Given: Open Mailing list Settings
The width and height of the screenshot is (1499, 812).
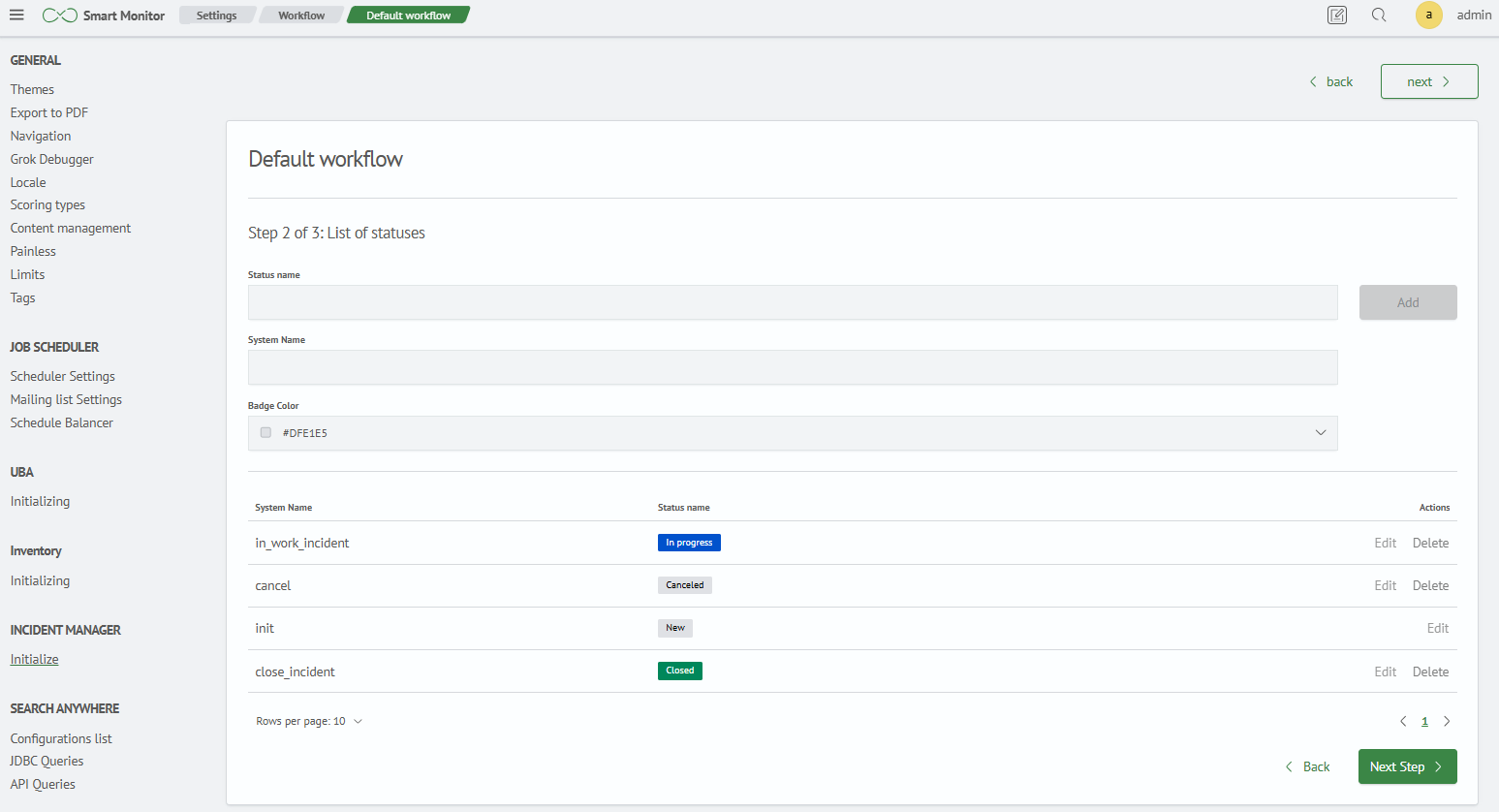Looking at the screenshot, I should coord(66,399).
